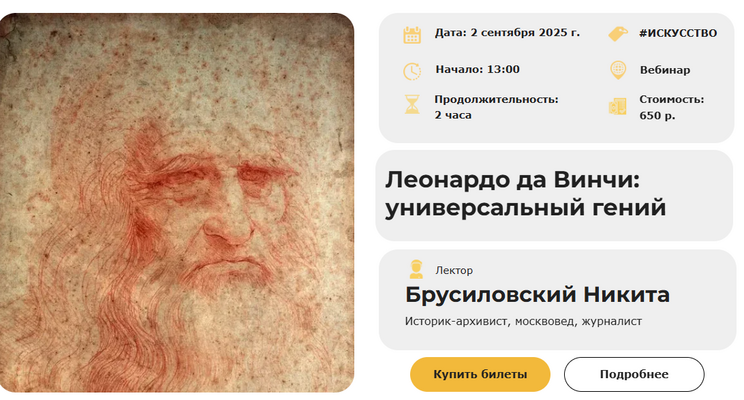Click the lecturer name Брусиловский Никита
This screenshot has height=400, width=744.
[537, 294]
